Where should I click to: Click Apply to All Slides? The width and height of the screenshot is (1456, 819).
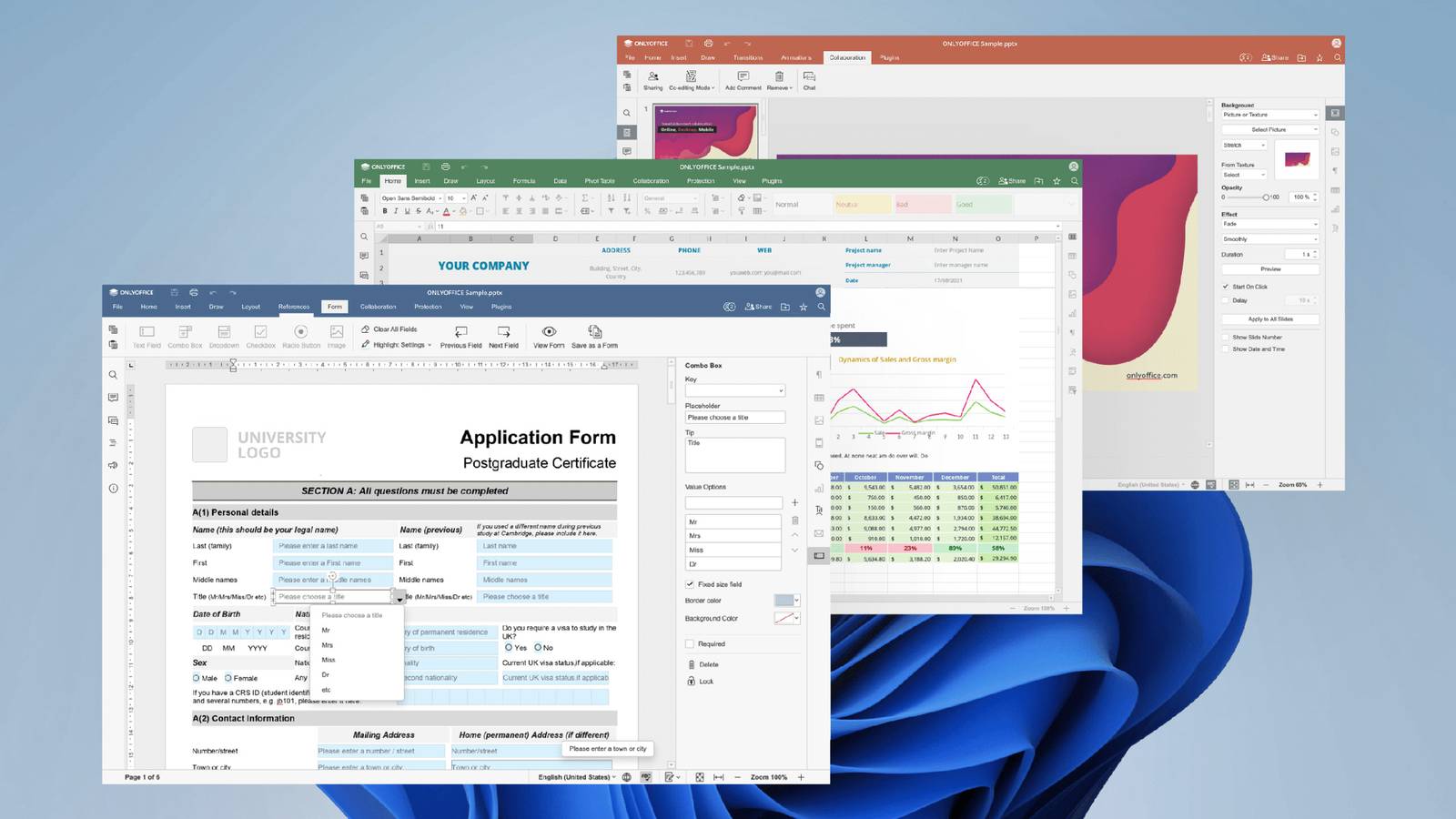(1269, 318)
